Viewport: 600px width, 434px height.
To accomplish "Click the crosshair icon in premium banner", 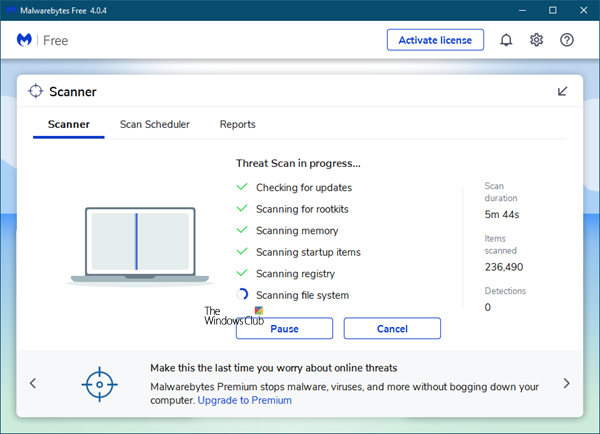I will click(x=99, y=384).
